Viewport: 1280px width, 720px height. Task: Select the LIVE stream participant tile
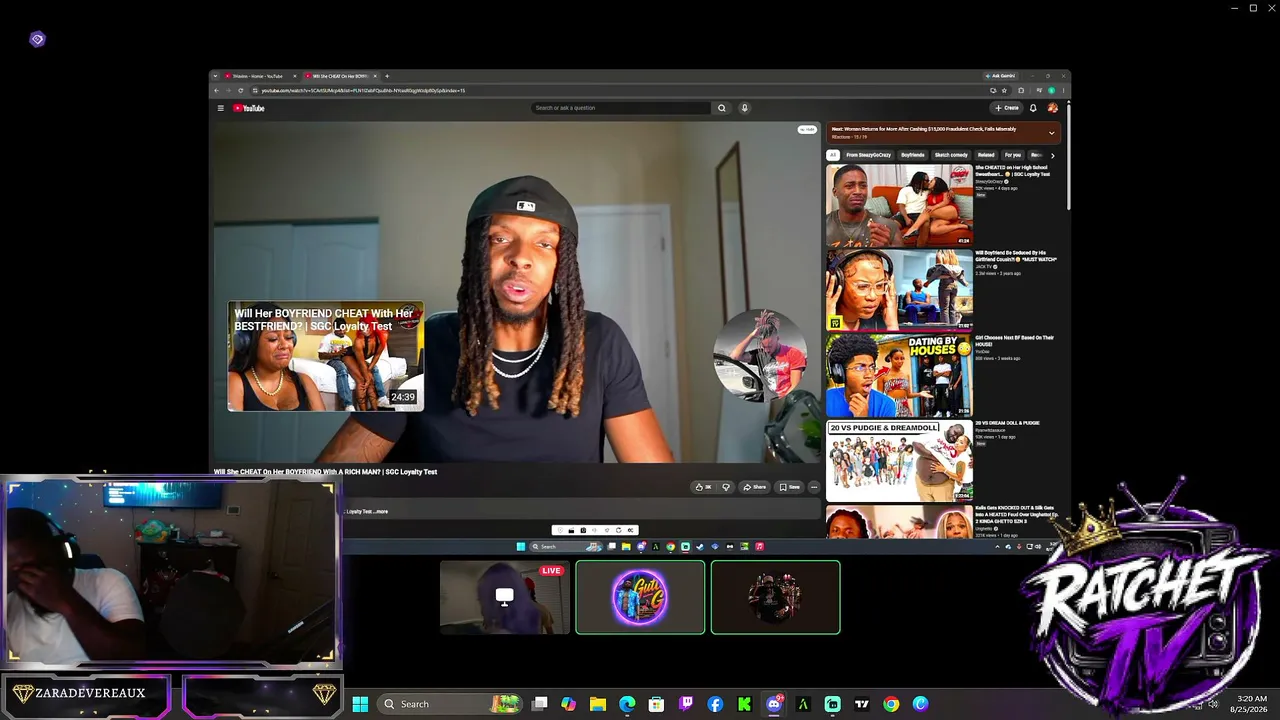[504, 597]
